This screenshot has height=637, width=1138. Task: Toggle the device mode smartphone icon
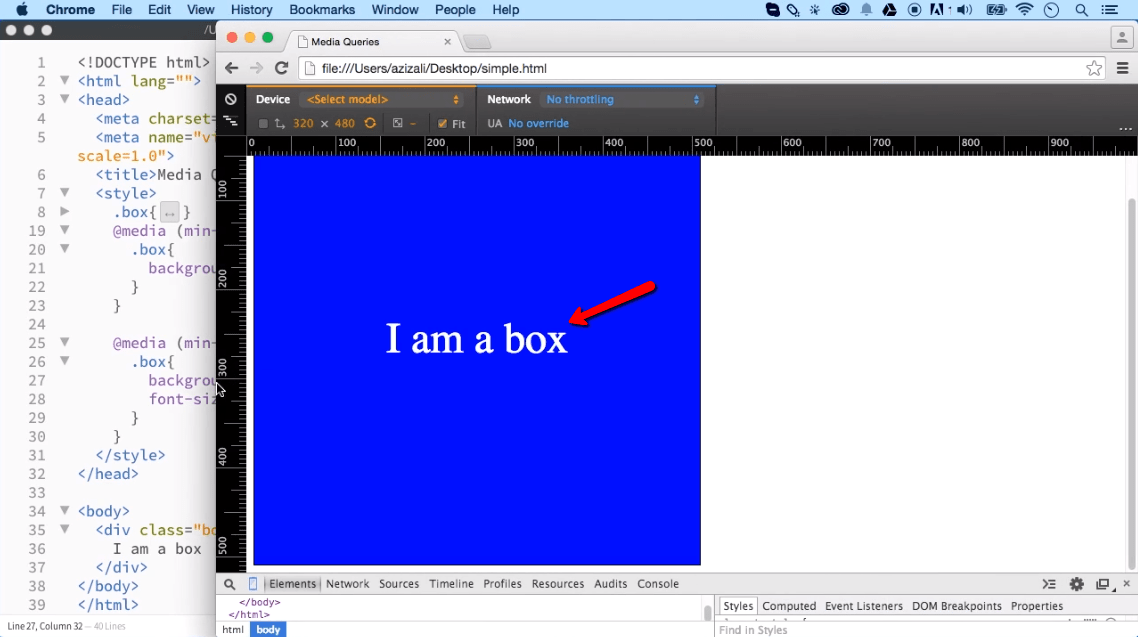(x=252, y=584)
